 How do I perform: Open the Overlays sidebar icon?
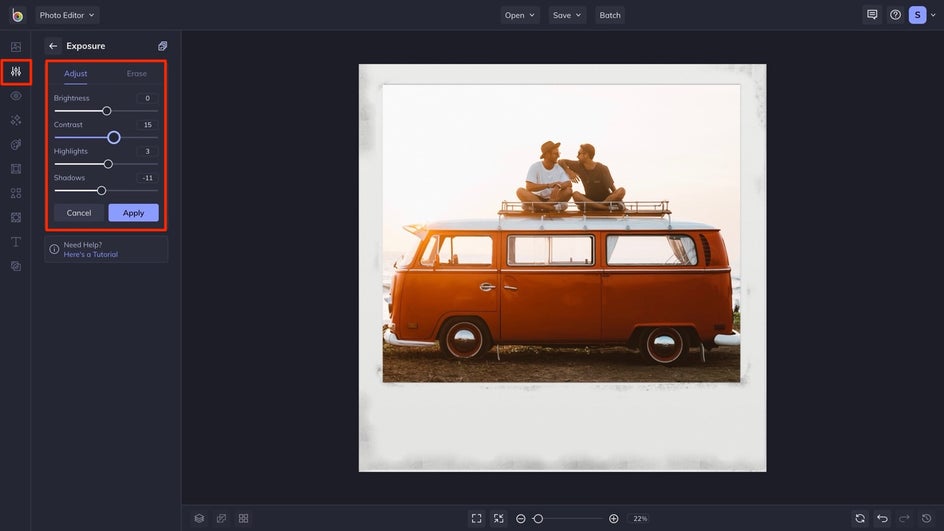[x=16, y=217]
